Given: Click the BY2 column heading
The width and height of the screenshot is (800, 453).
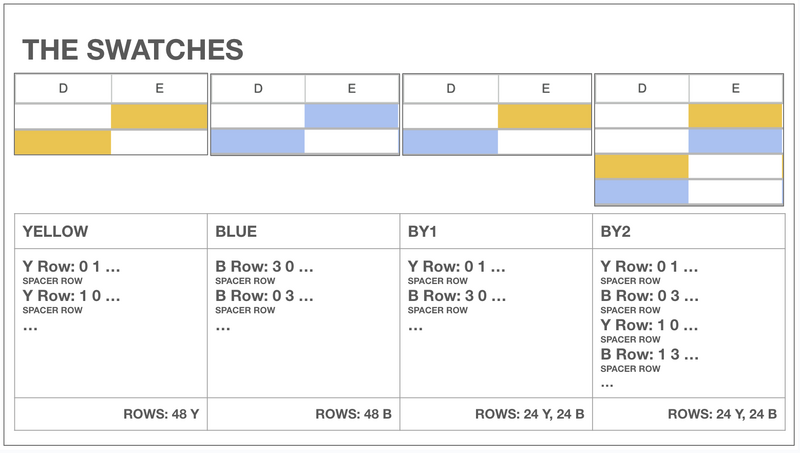Looking at the screenshot, I should click(615, 232).
